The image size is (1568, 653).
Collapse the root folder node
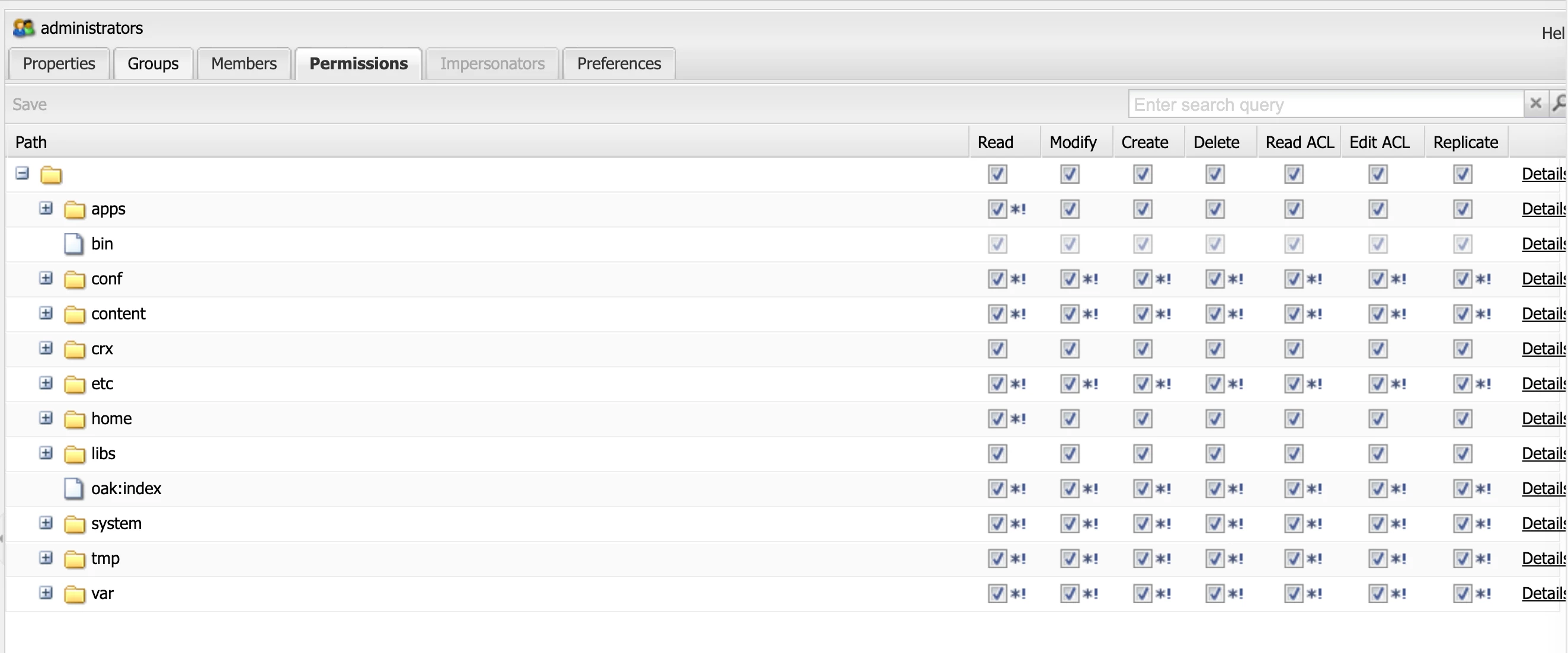tap(22, 174)
